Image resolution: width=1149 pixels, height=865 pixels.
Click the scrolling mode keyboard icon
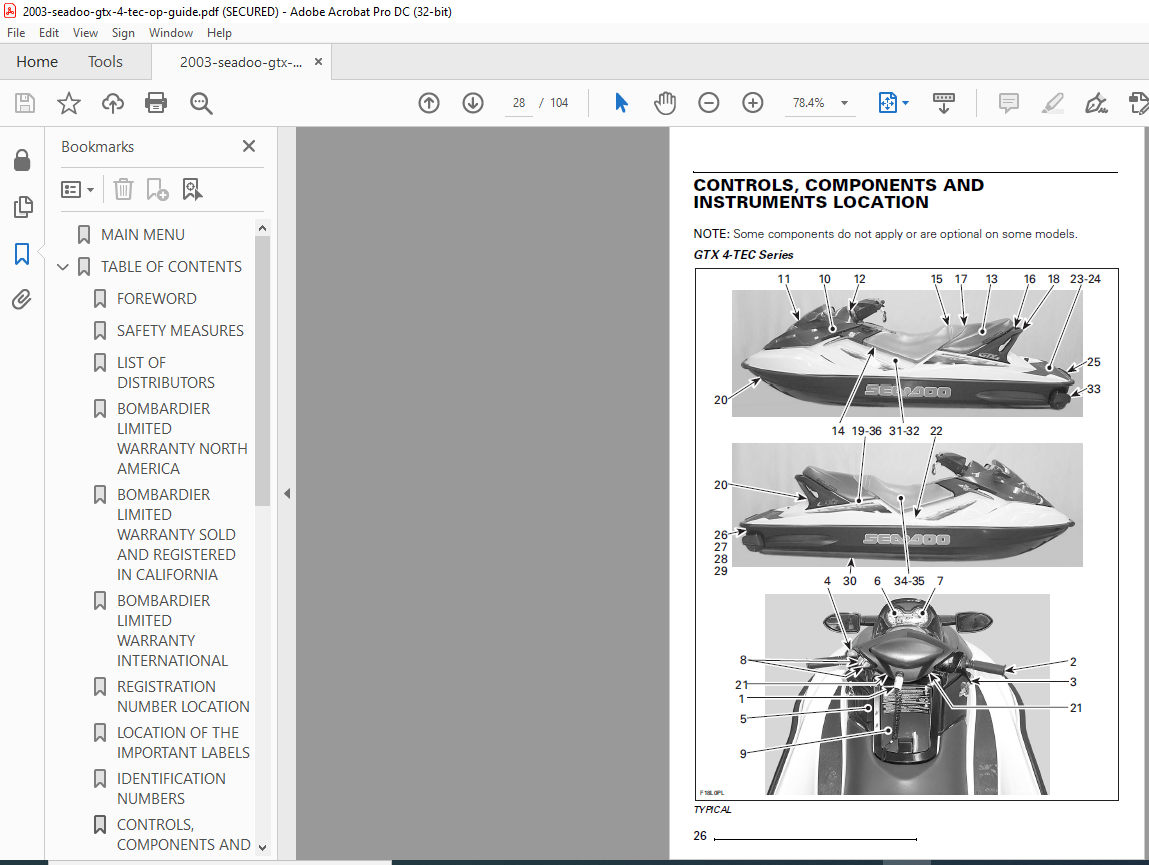[x=943, y=103]
